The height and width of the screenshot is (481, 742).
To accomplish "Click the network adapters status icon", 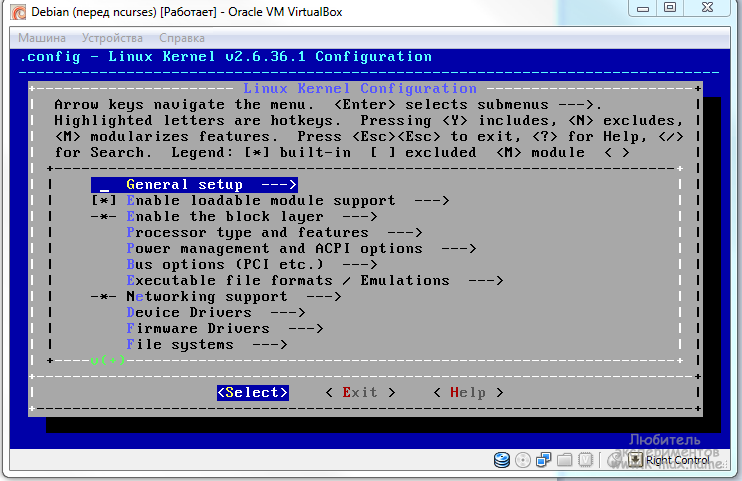I will click(x=544, y=460).
